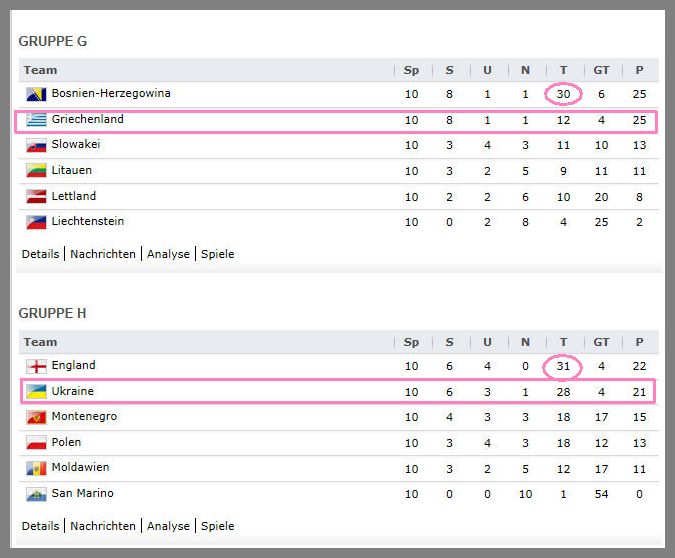Viewport: 675px width, 558px height.
Task: Click the San Marino flag icon
Action: click(x=36, y=494)
